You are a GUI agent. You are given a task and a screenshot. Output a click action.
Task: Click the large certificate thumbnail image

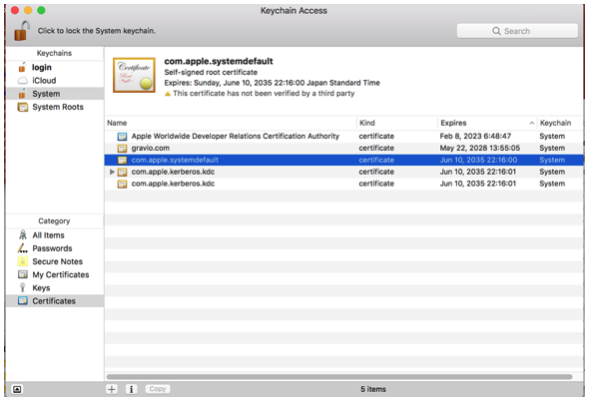(134, 75)
